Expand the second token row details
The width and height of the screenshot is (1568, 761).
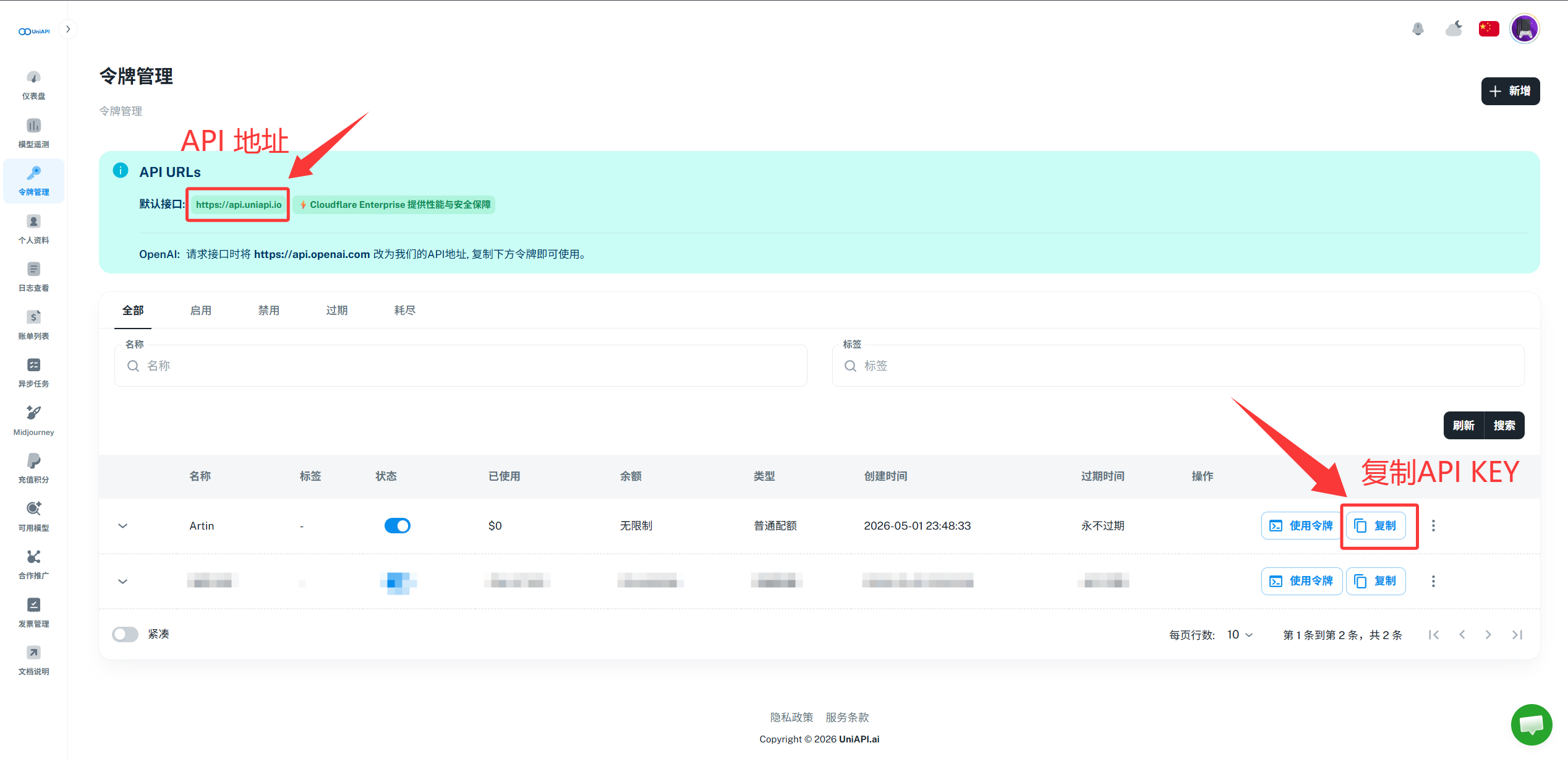point(122,582)
